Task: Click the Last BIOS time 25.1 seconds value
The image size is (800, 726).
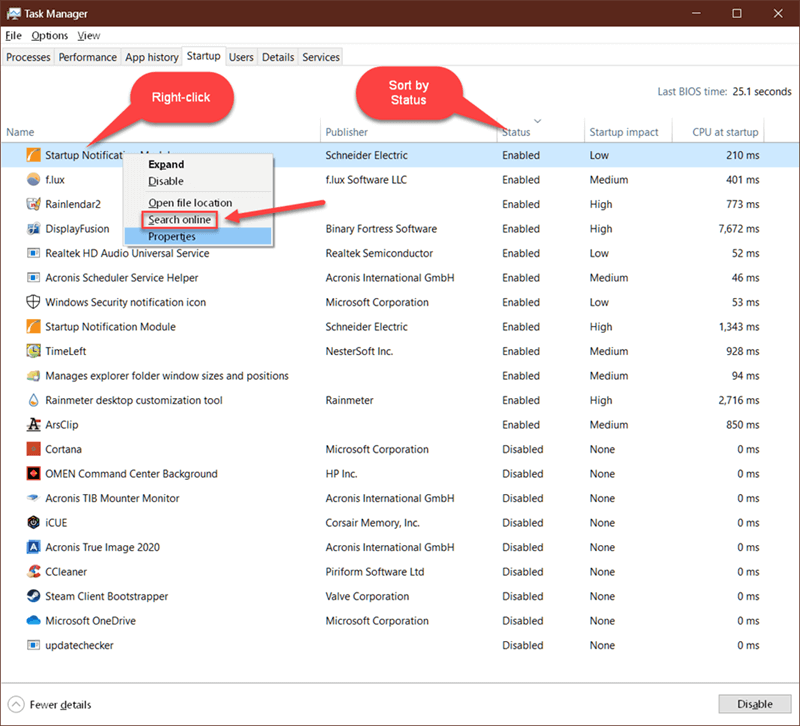Action: pos(762,91)
